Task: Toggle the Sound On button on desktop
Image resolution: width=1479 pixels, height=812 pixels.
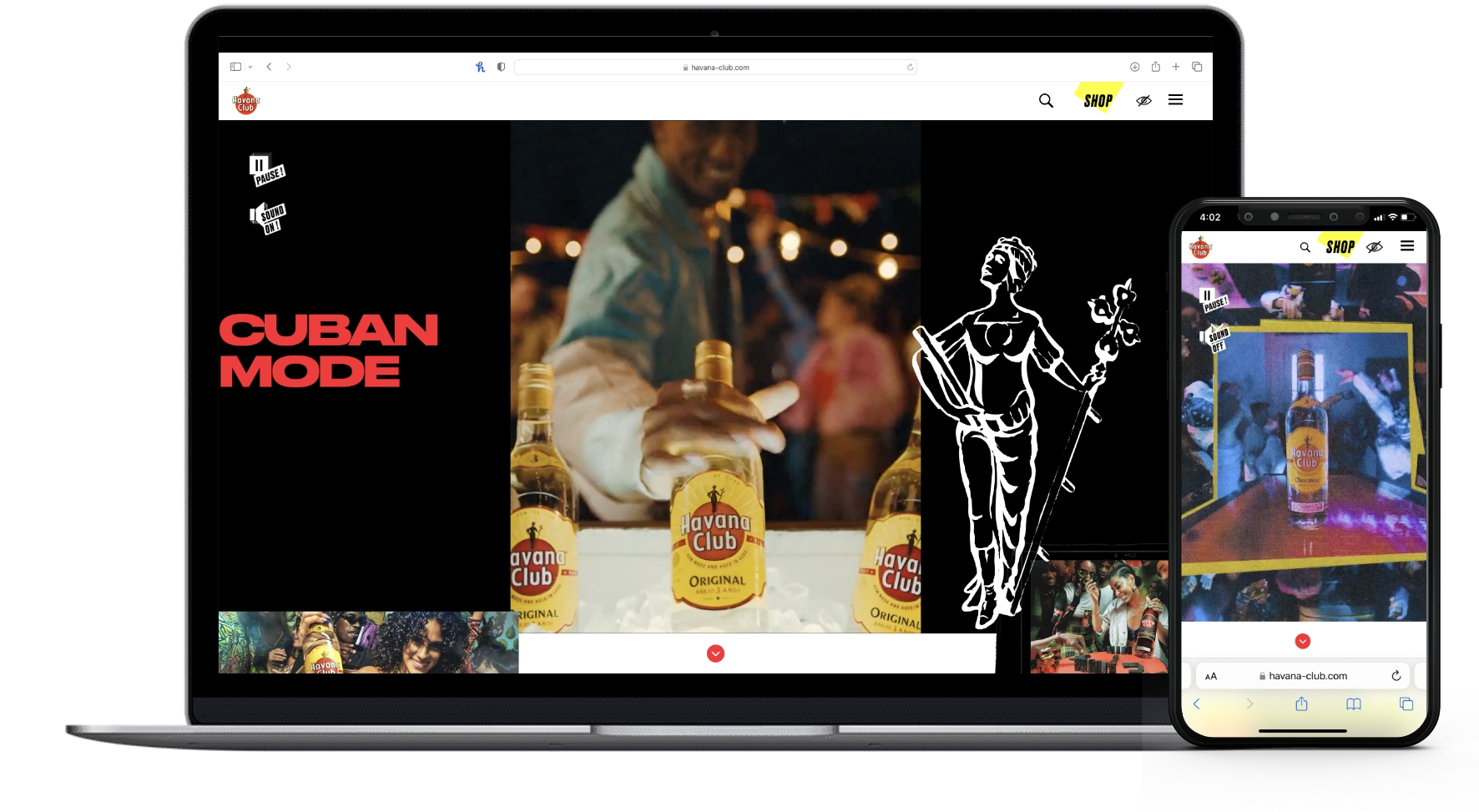Action: (268, 217)
